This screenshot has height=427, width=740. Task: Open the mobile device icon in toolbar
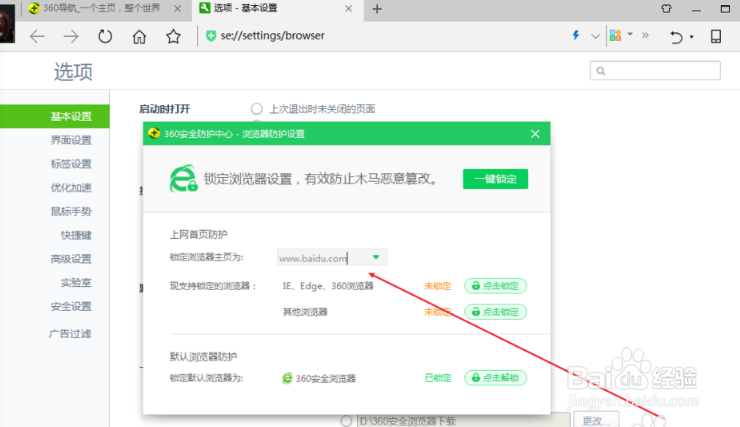[x=716, y=36]
